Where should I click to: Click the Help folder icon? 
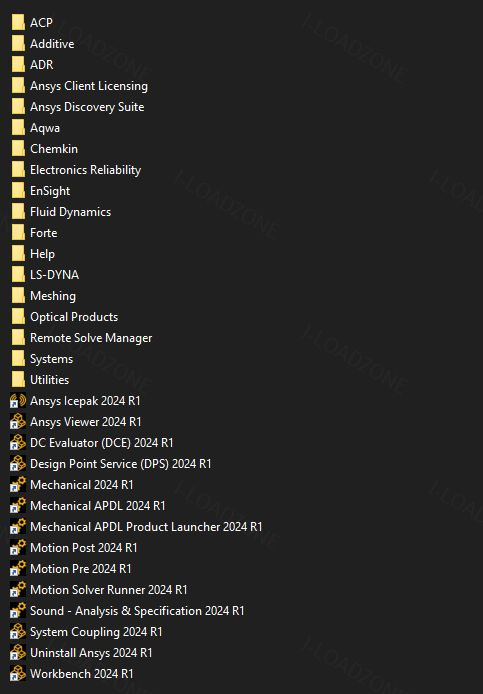[x=18, y=254]
